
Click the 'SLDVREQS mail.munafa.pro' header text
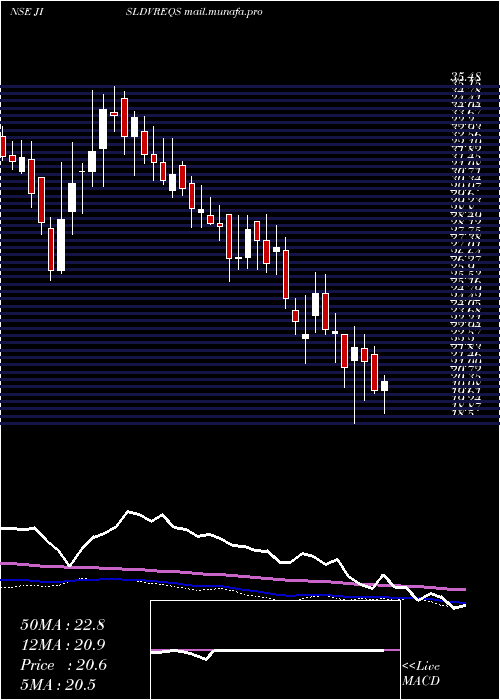194,12
